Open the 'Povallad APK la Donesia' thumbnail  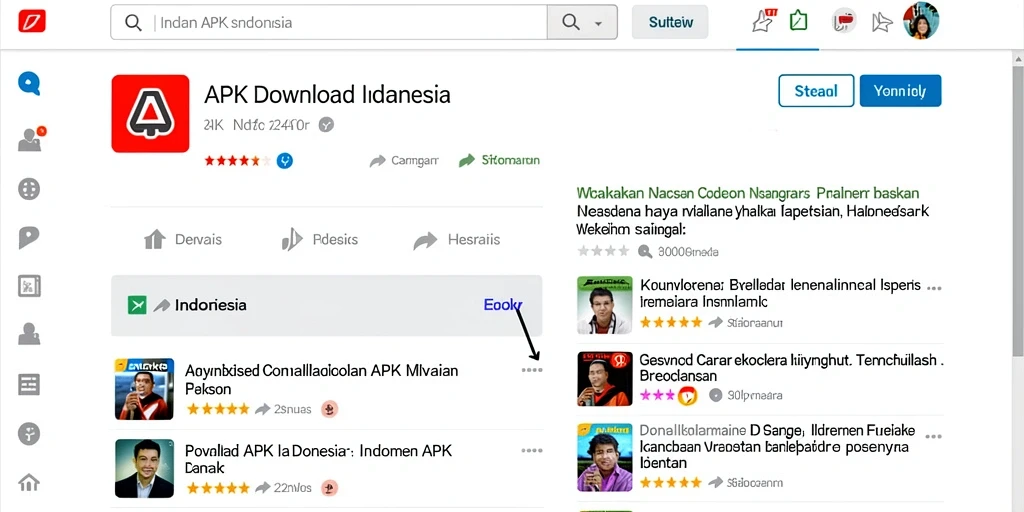144,468
